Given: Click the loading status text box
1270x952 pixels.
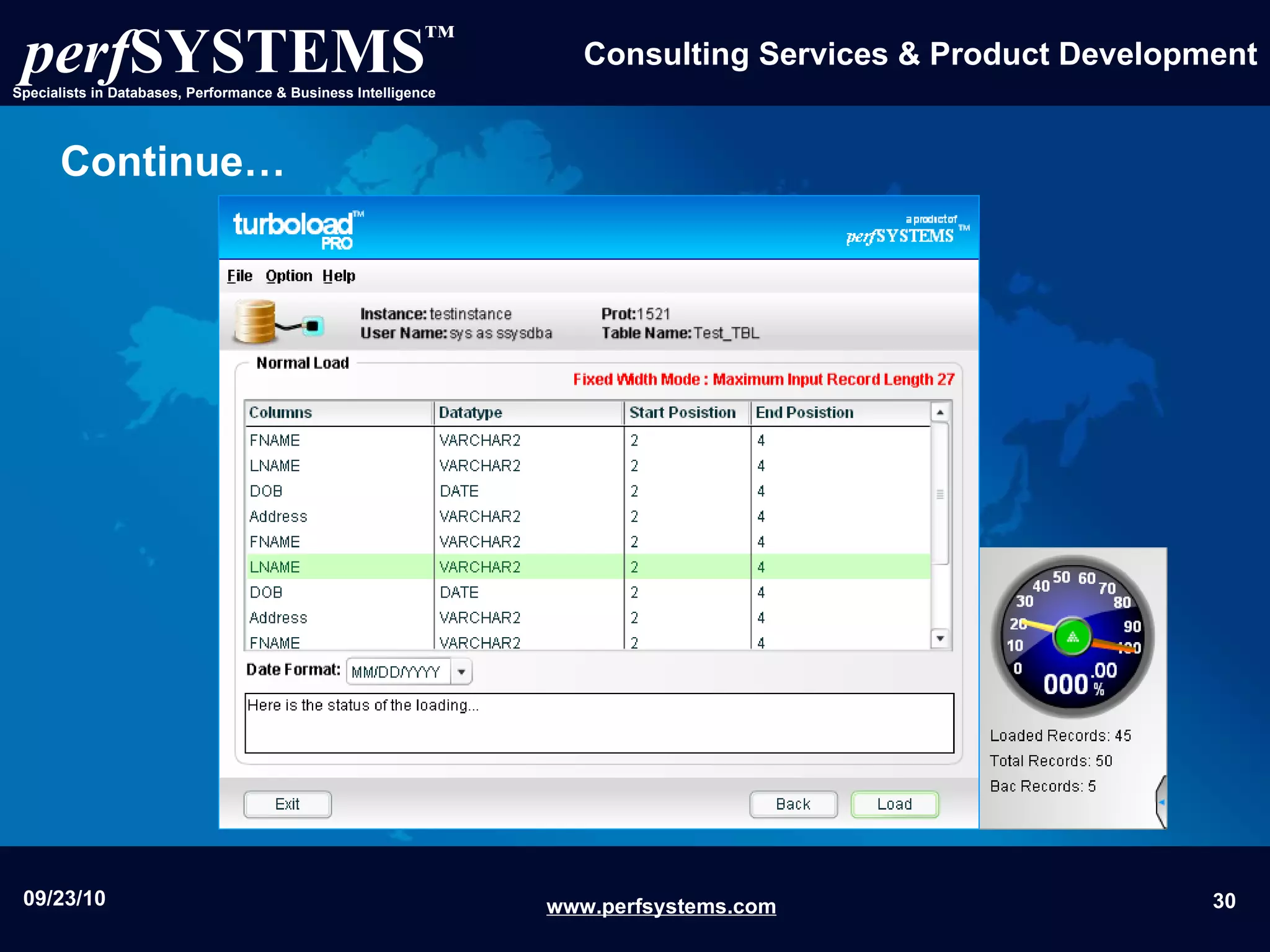Looking at the screenshot, I should (598, 723).
